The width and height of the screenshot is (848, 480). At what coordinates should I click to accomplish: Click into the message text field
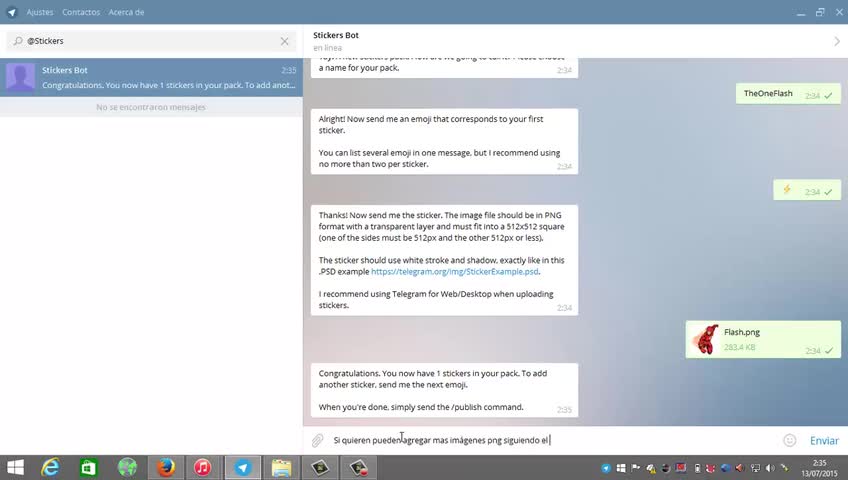pos(554,440)
